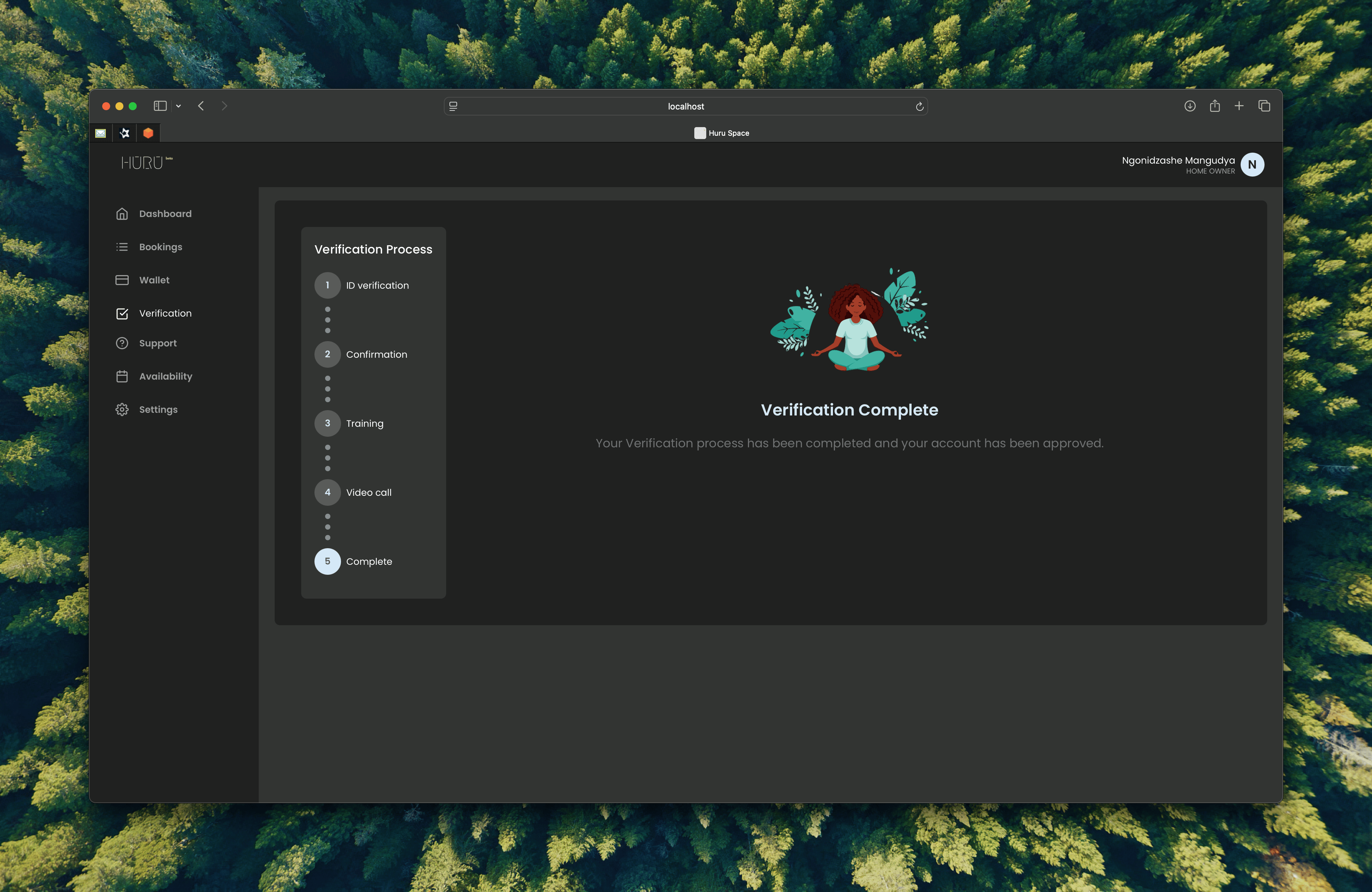
Task: Click the Support question mark icon
Action: pos(122,343)
